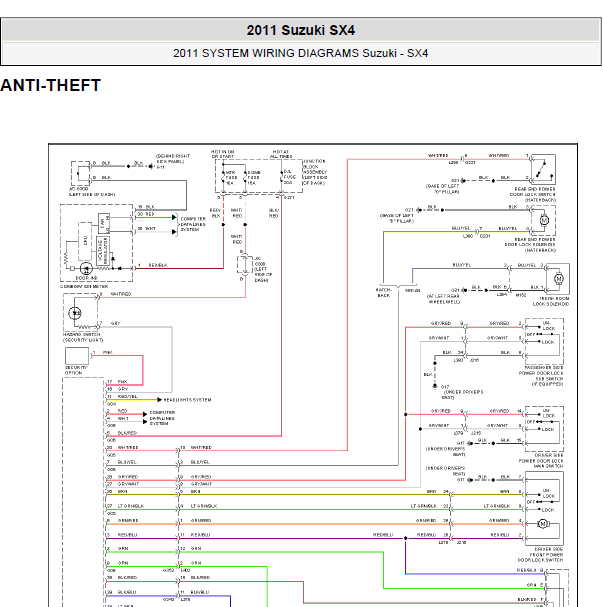
Task: Select the HATCH-BACK branch label
Action: tap(384, 293)
